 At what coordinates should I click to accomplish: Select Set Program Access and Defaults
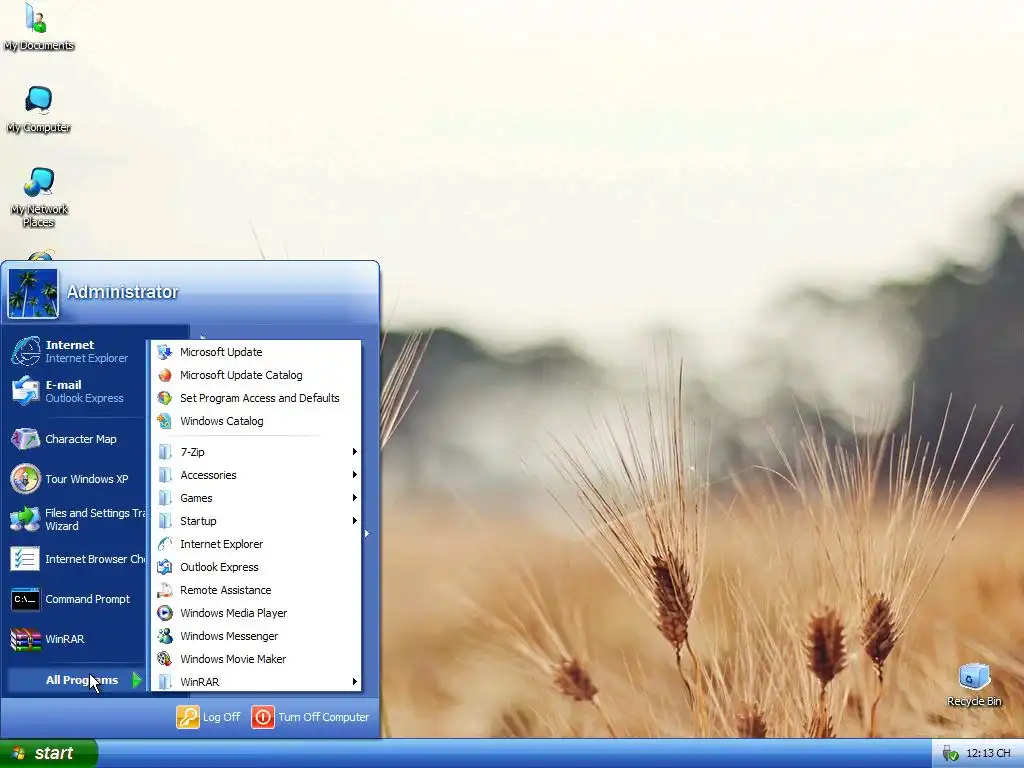(256, 398)
